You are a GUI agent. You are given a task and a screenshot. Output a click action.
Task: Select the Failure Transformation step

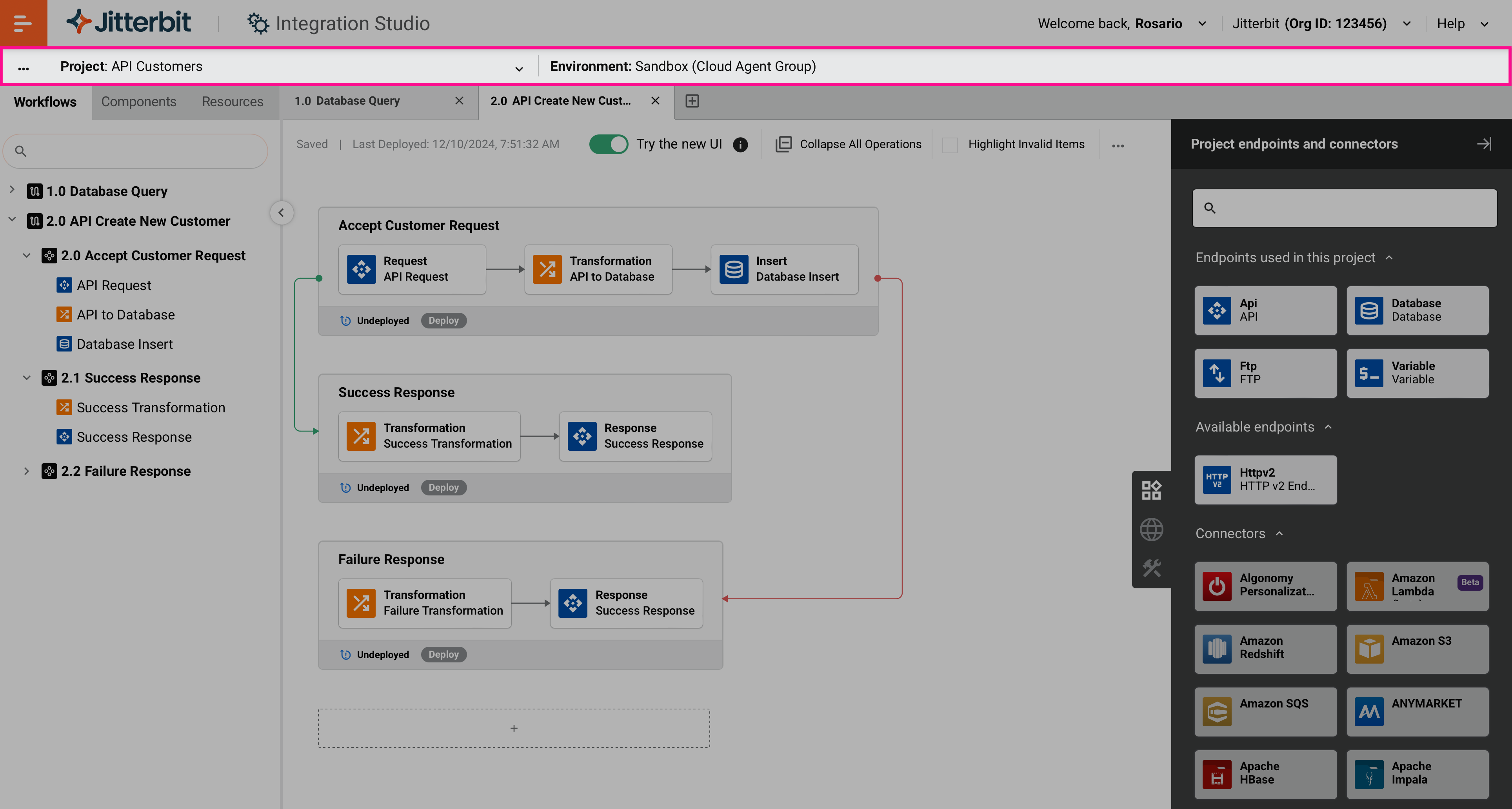424,603
